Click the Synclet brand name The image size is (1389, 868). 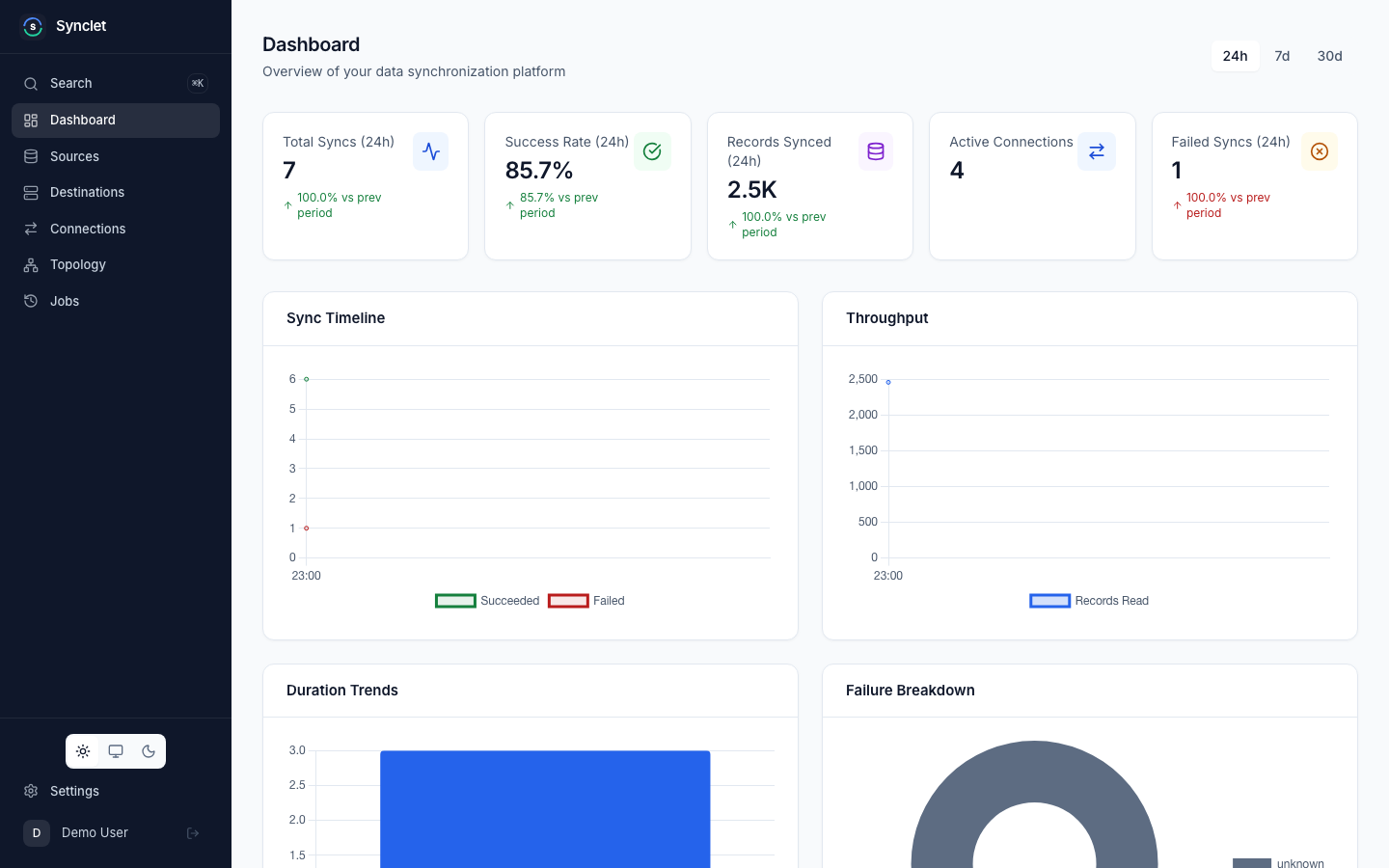tap(81, 26)
